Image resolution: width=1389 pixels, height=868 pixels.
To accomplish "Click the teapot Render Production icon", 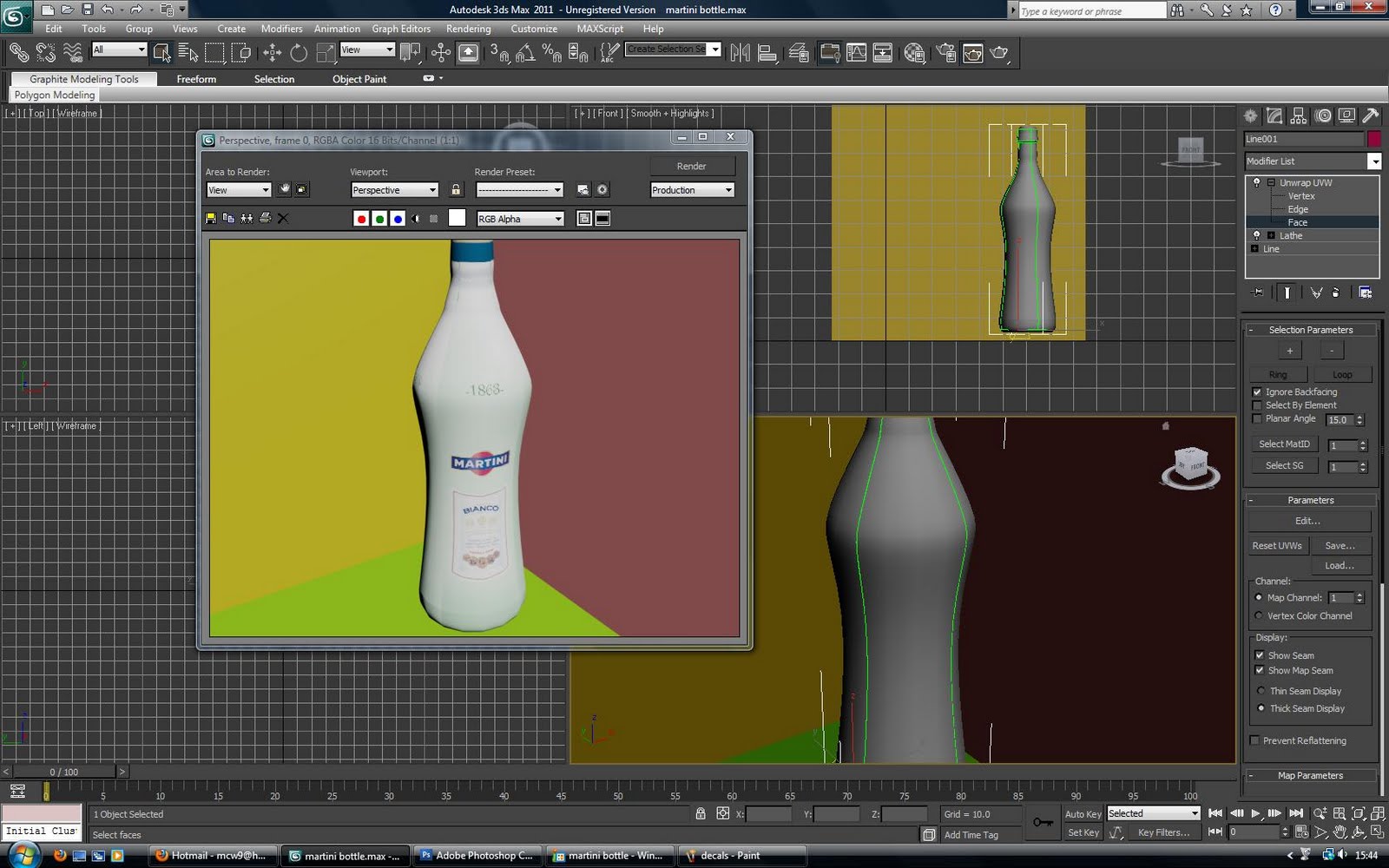I will click(999, 53).
